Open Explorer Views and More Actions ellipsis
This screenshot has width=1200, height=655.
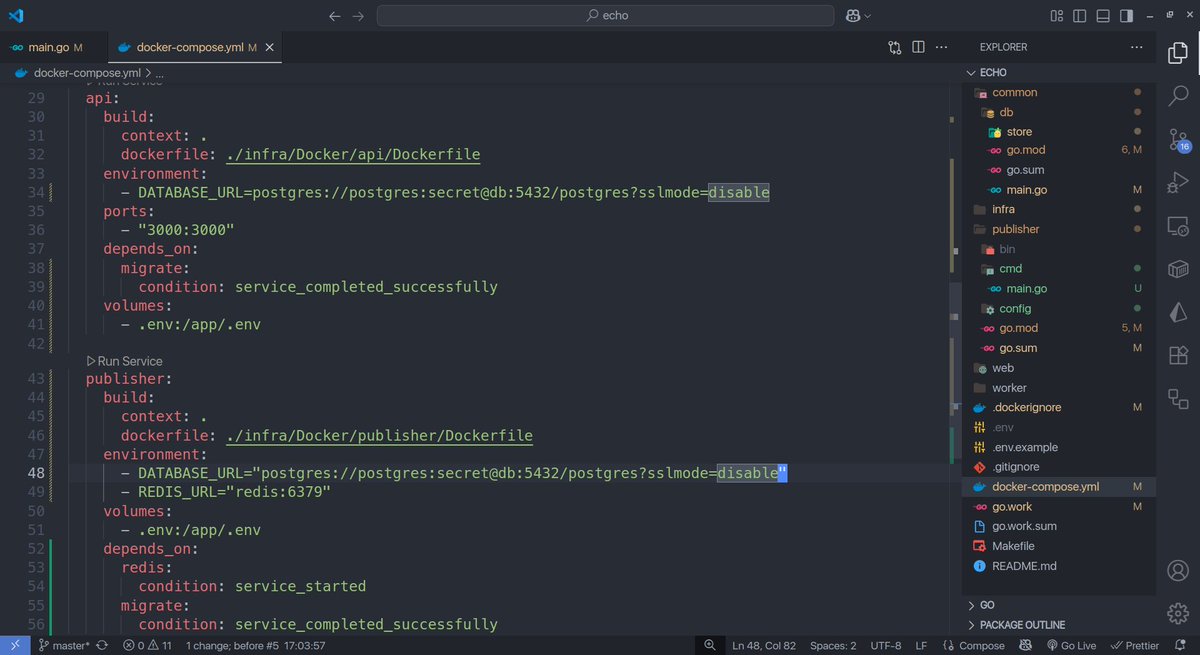1136,47
